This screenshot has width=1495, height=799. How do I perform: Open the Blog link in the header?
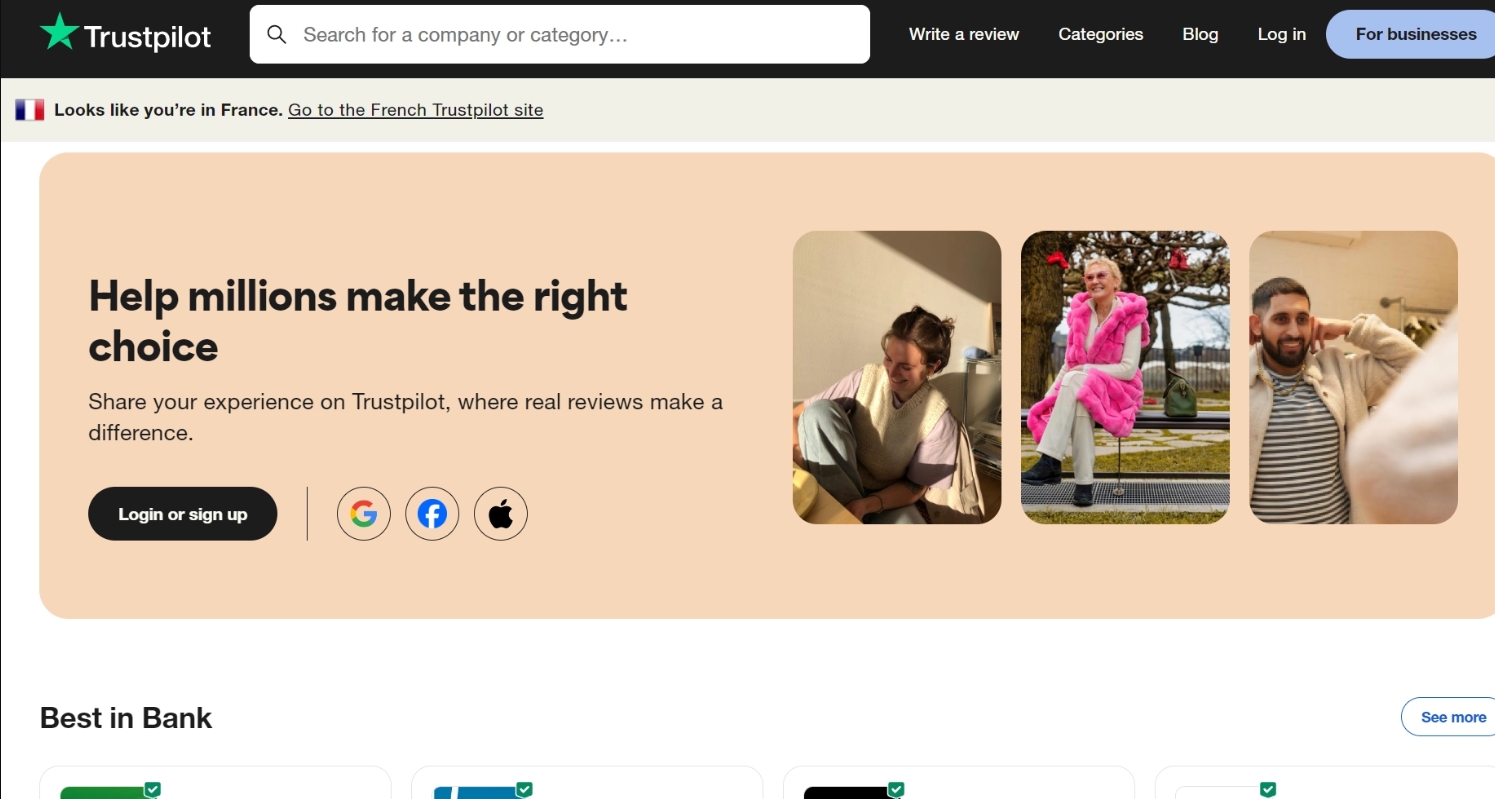coord(1200,34)
